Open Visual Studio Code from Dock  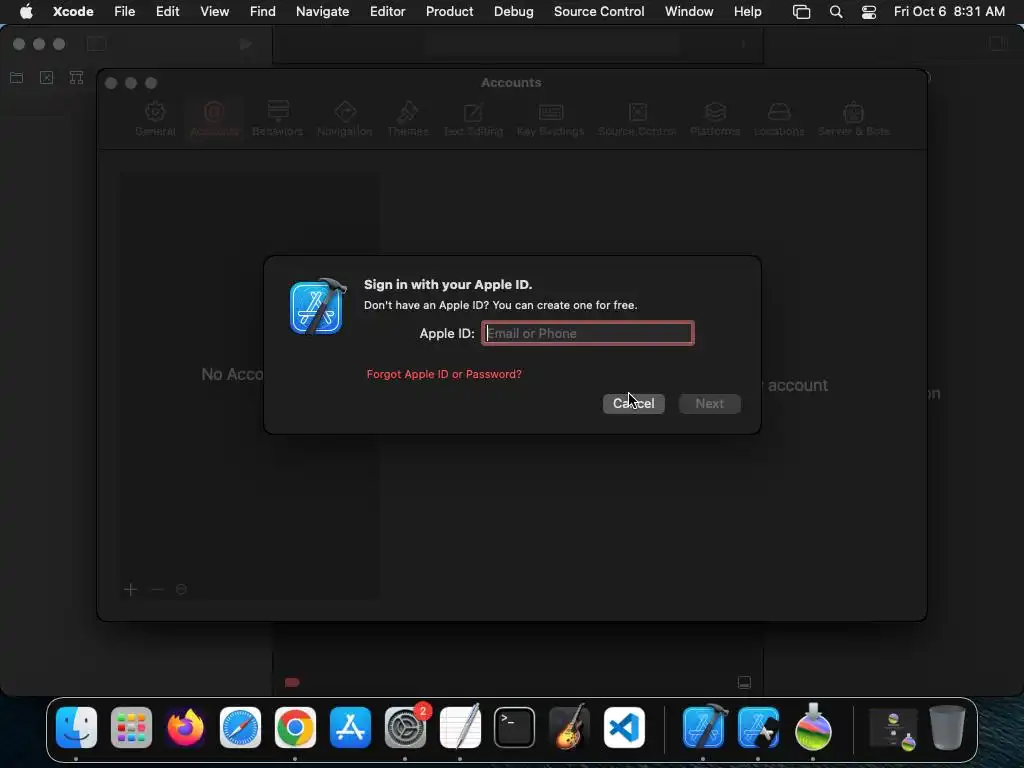coord(624,728)
